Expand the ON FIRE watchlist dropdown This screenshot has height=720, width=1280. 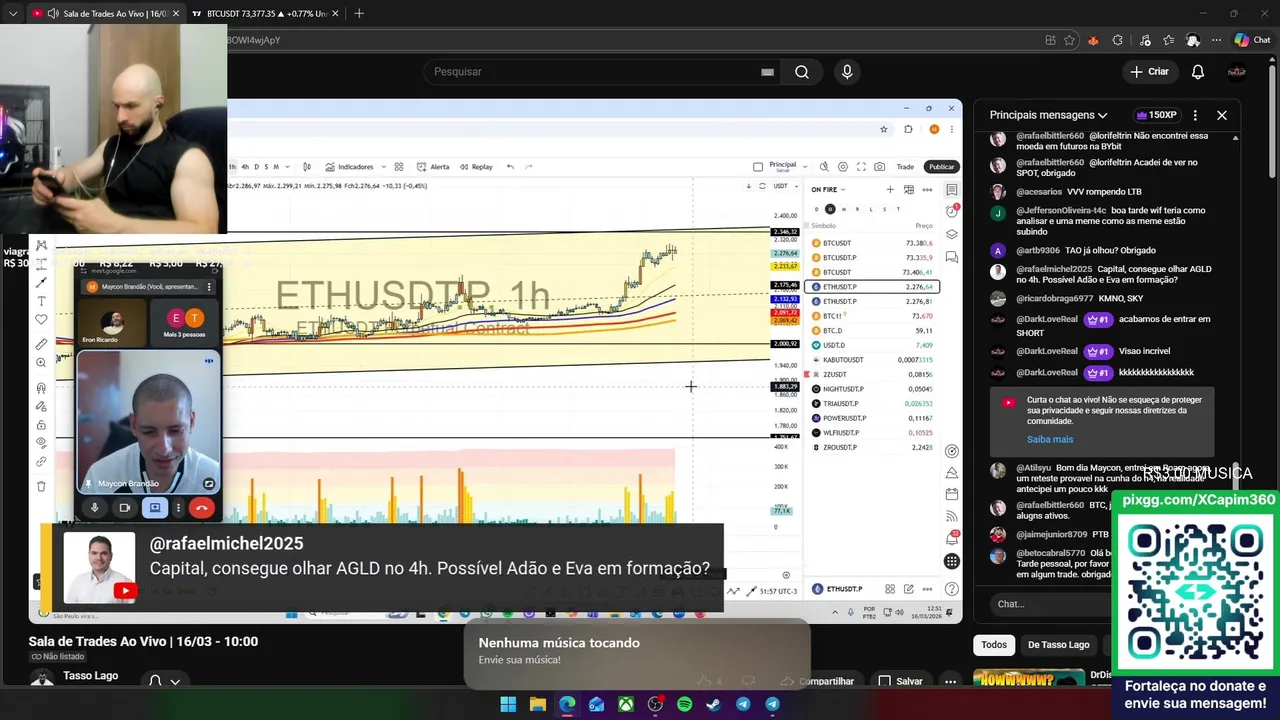pos(843,189)
